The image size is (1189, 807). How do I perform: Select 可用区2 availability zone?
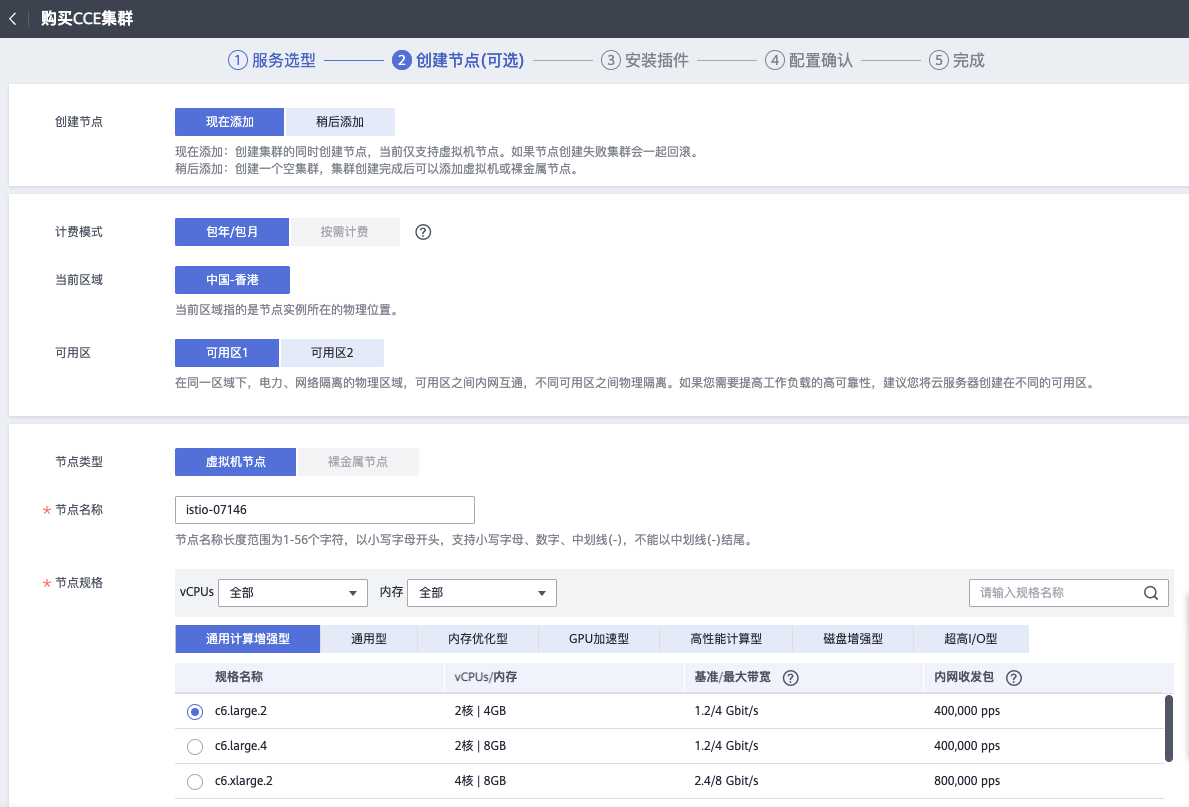pos(332,353)
